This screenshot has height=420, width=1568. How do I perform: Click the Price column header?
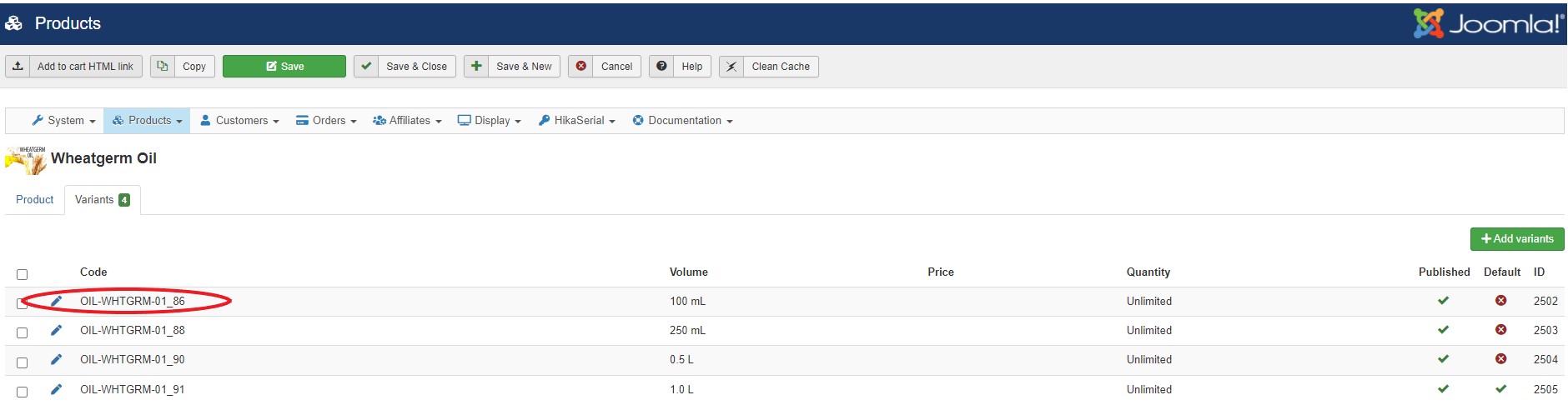pyautogui.click(x=941, y=272)
